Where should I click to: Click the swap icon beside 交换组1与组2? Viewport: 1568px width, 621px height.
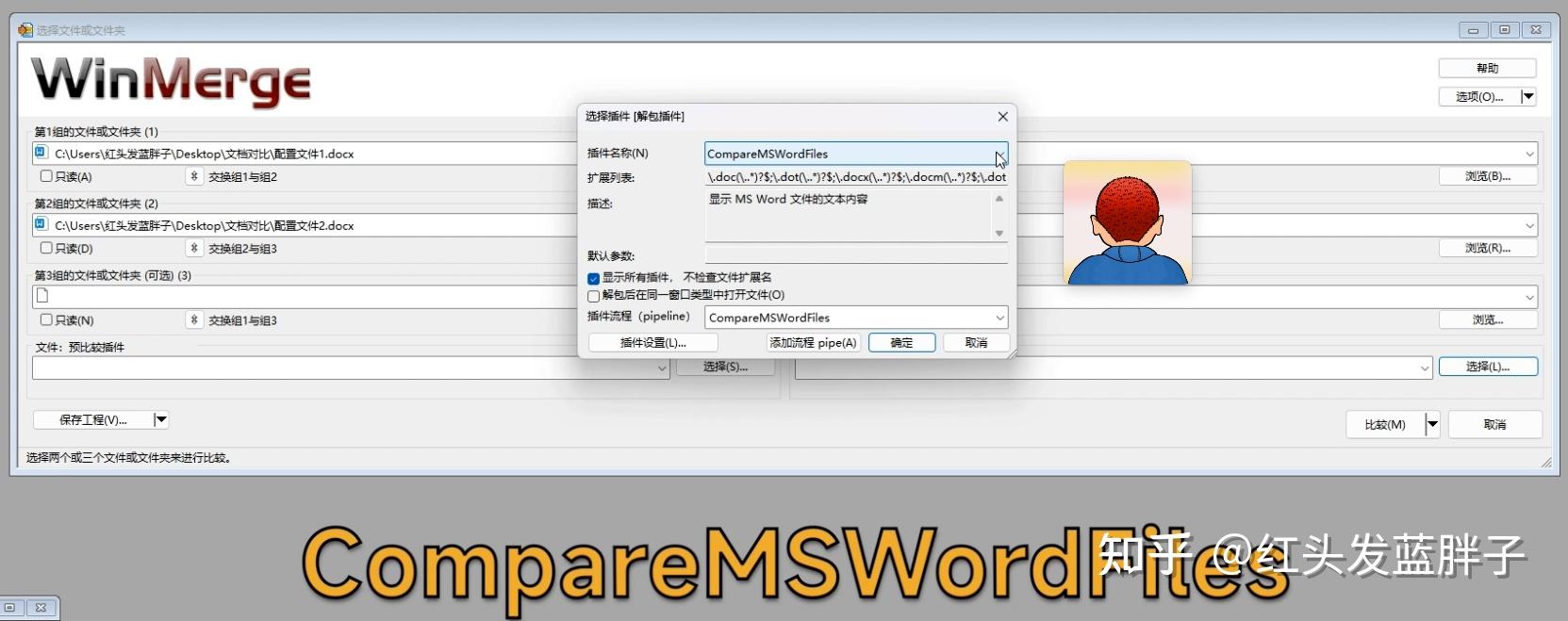[194, 176]
